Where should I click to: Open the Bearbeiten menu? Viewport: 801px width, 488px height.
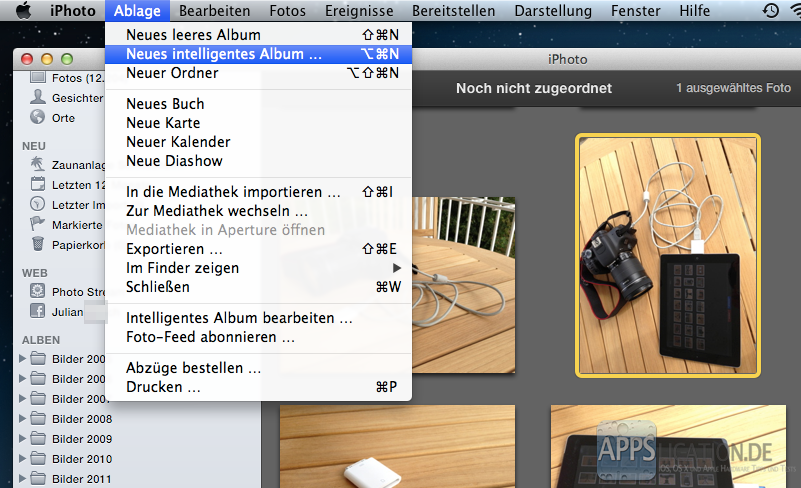215,11
